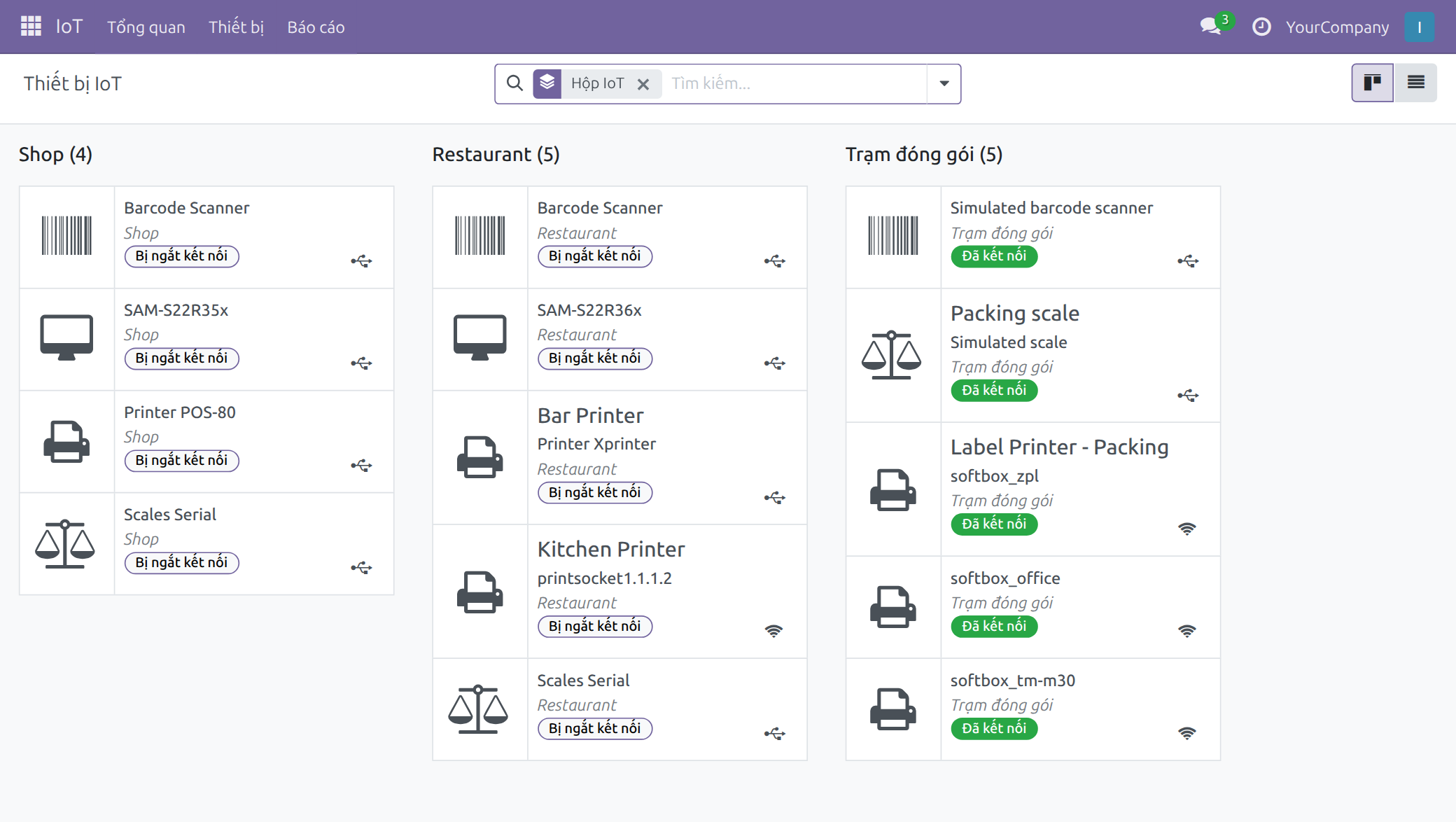Click the Packing scale balance icon
This screenshot has width=1456, height=822.
click(x=891, y=355)
